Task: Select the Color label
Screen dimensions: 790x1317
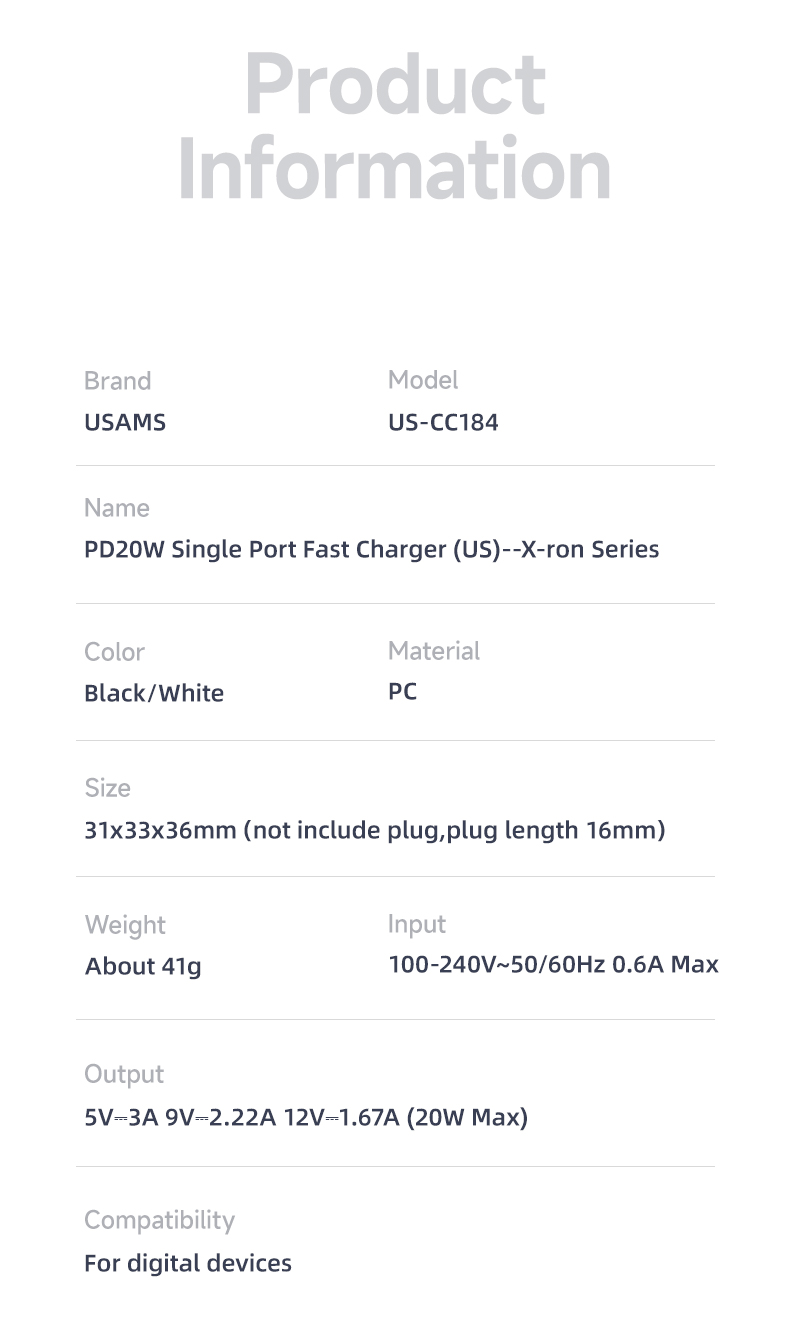Action: (x=114, y=652)
